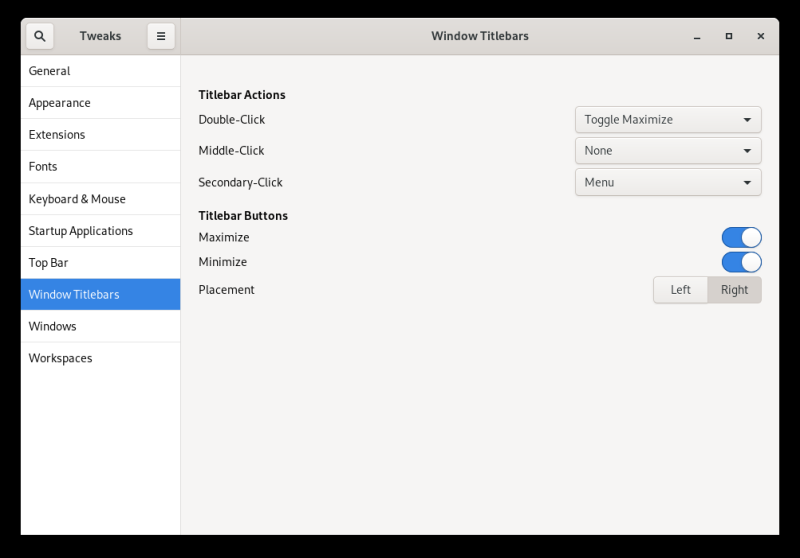Minimize the Tweaks window

(697, 36)
